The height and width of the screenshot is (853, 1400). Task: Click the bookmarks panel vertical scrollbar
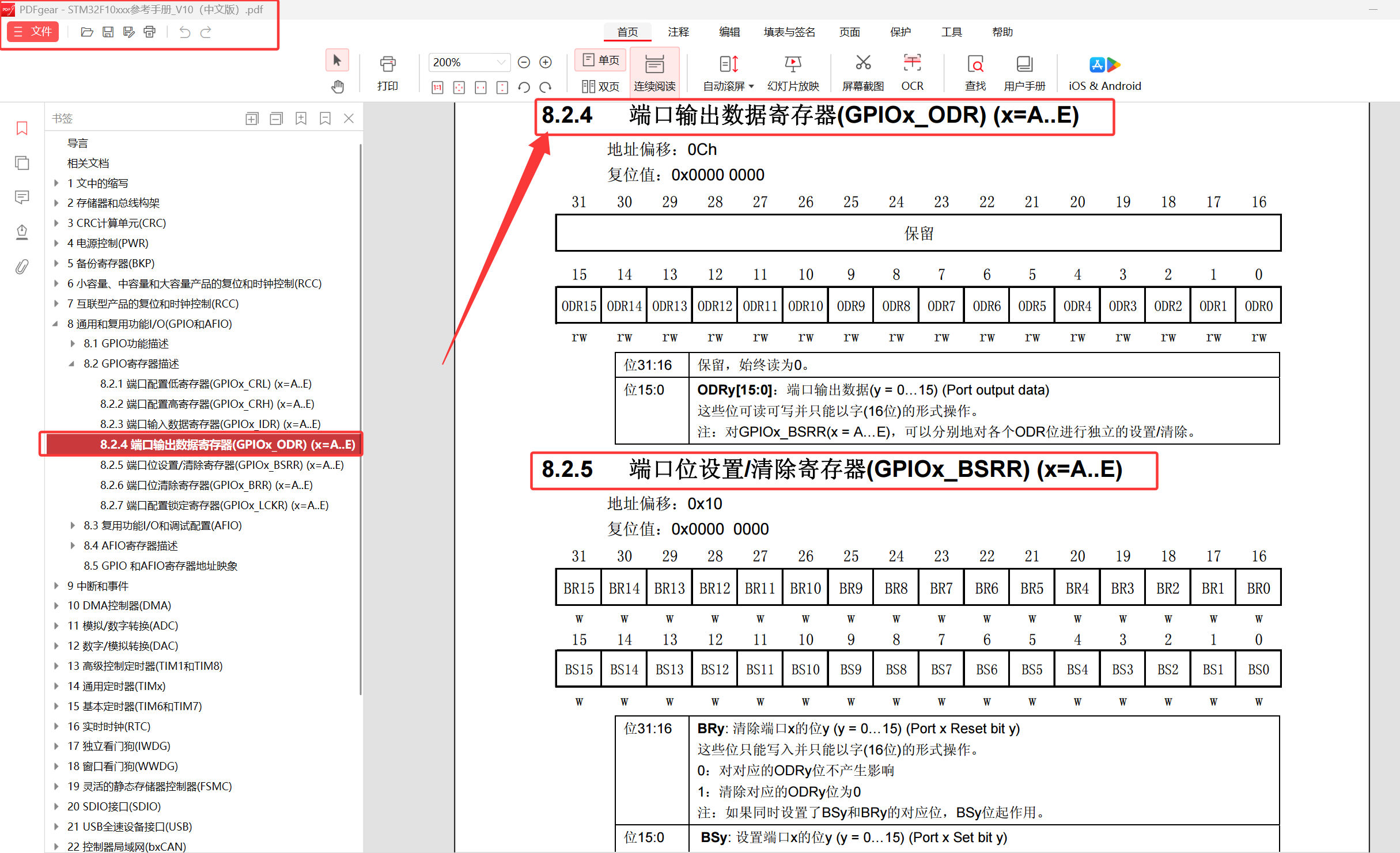[x=361, y=419]
